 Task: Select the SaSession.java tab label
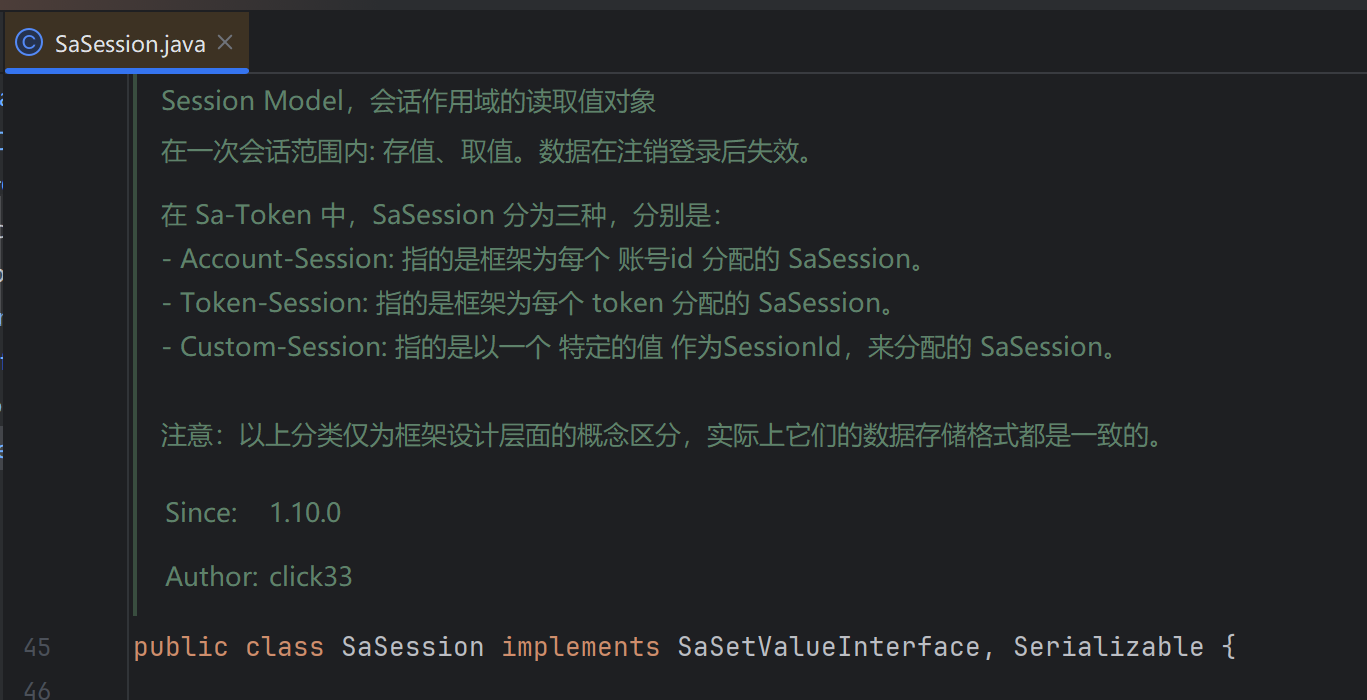click(130, 44)
